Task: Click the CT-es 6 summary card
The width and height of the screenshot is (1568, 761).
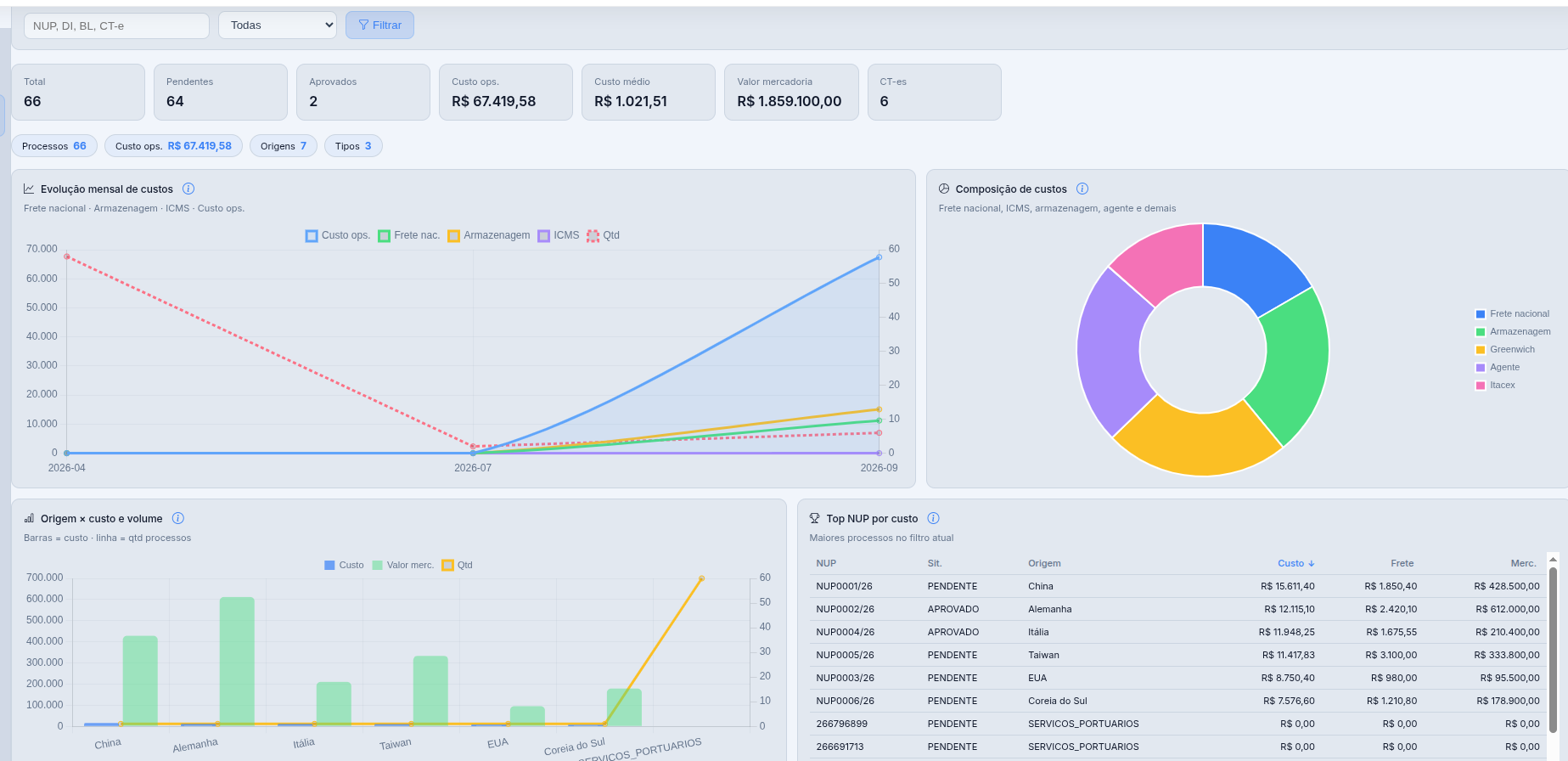Action: (935, 92)
